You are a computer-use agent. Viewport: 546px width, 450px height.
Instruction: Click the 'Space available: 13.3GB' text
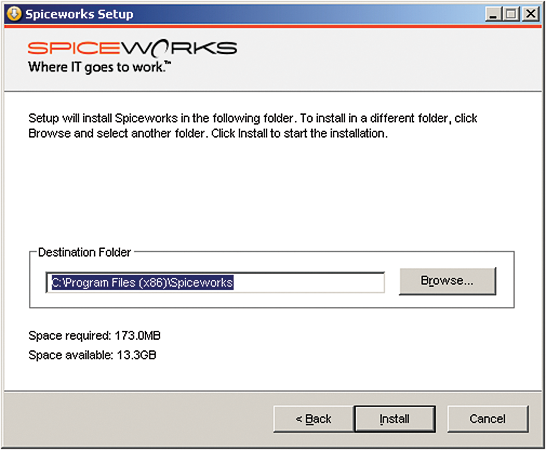tap(92, 355)
